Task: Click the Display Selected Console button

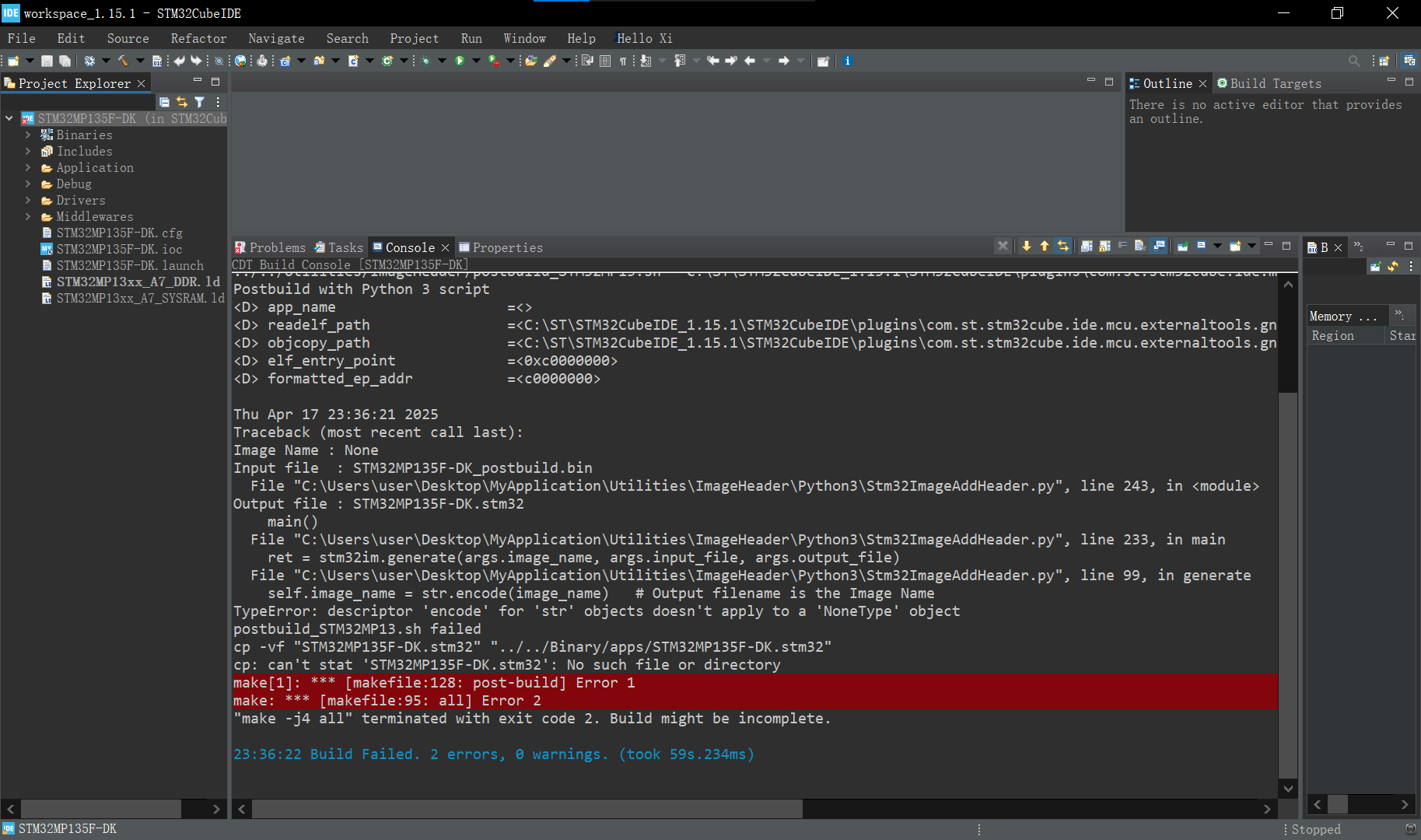Action: [x=1200, y=246]
